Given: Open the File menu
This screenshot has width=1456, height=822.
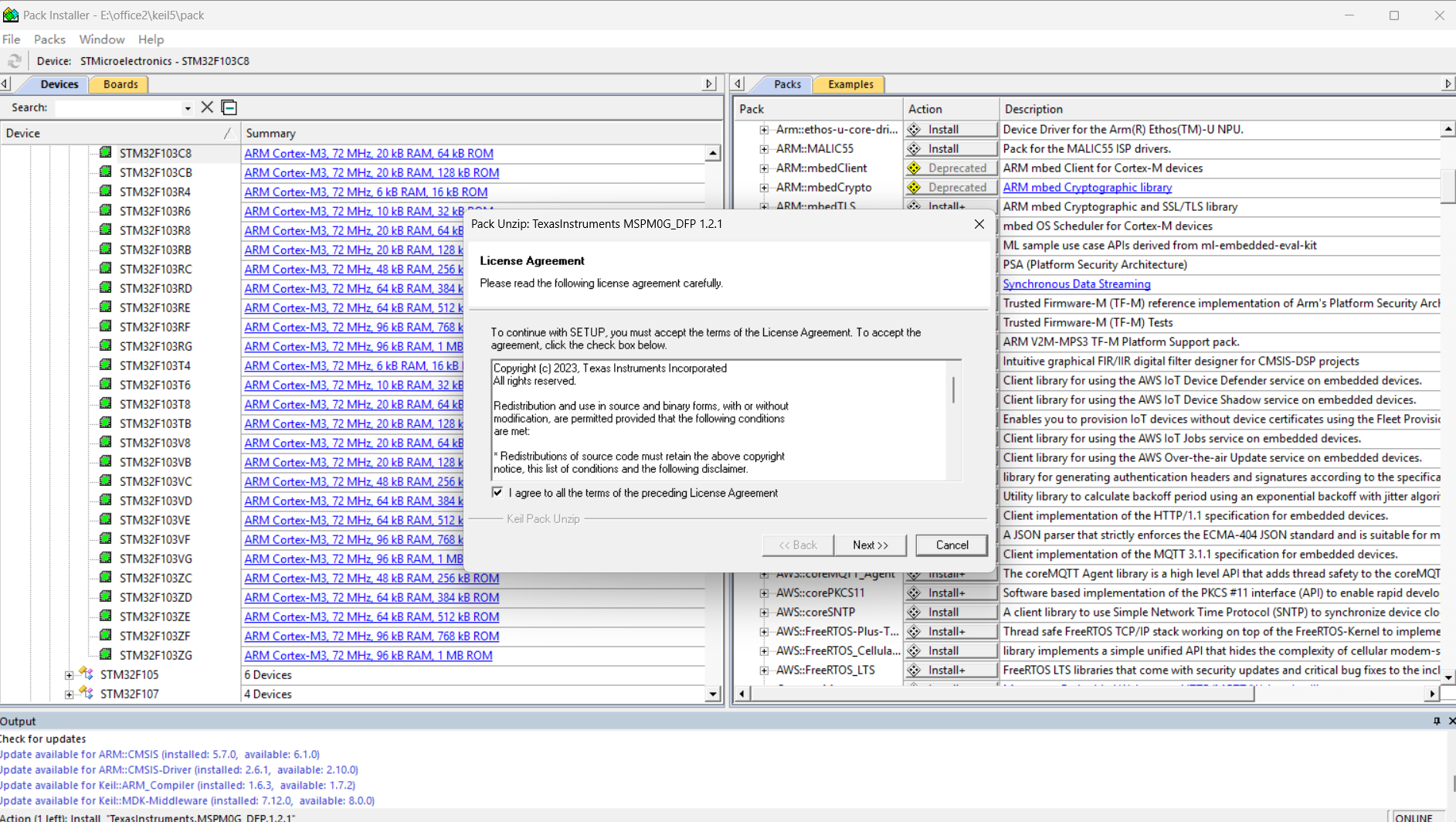Looking at the screenshot, I should click(12, 39).
